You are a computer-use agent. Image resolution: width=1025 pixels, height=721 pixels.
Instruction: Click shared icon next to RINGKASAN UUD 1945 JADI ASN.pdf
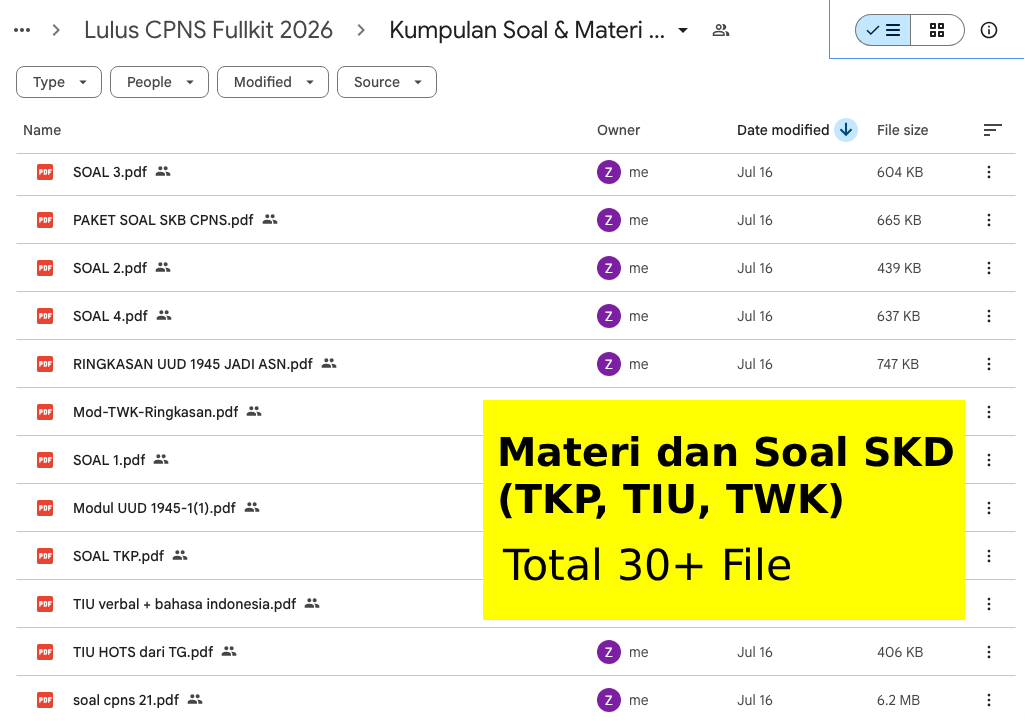point(329,363)
